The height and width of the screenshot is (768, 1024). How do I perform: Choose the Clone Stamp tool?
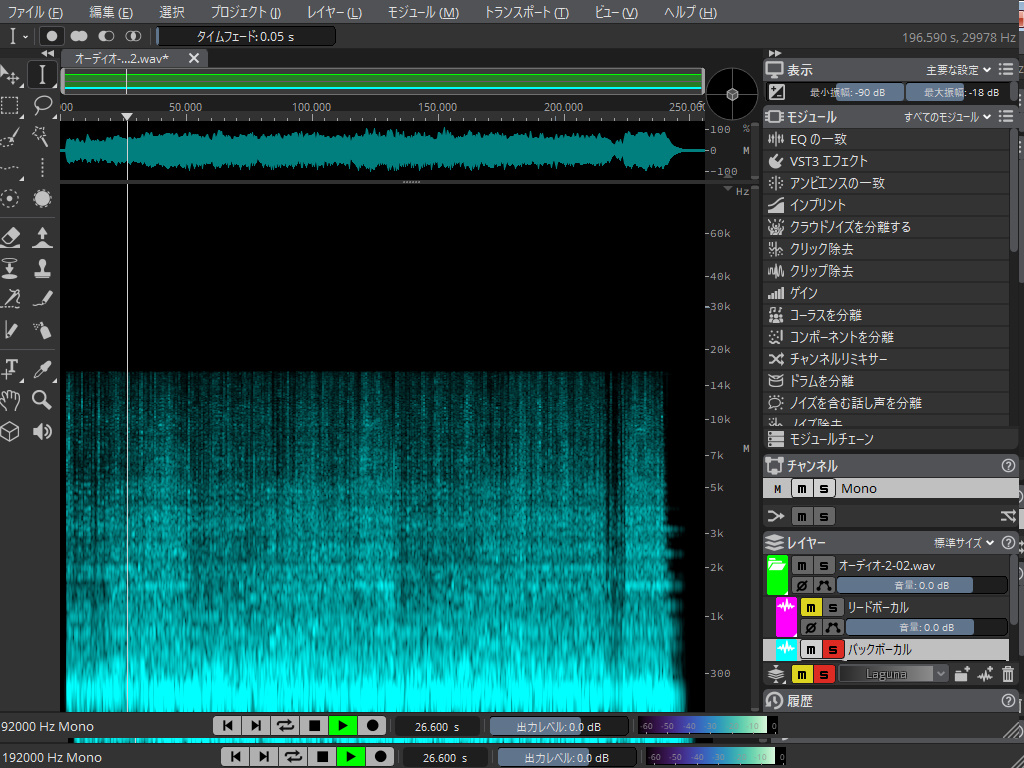point(42,268)
